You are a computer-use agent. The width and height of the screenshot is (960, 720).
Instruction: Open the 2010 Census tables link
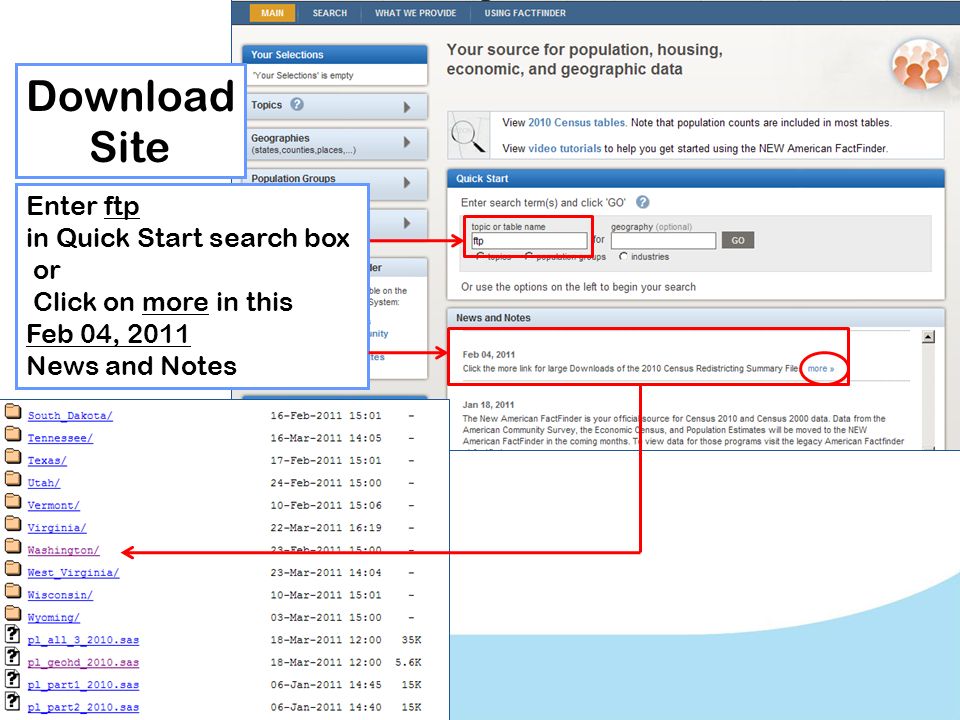tap(577, 122)
